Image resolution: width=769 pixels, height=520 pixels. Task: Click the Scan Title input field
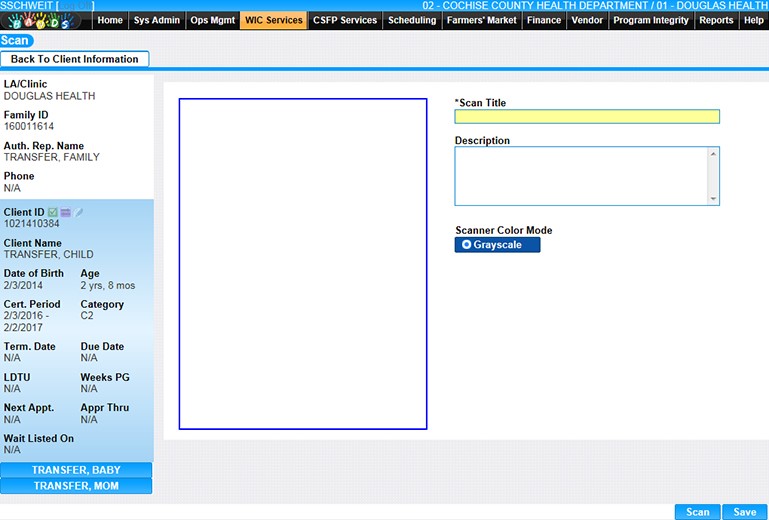click(x=586, y=117)
